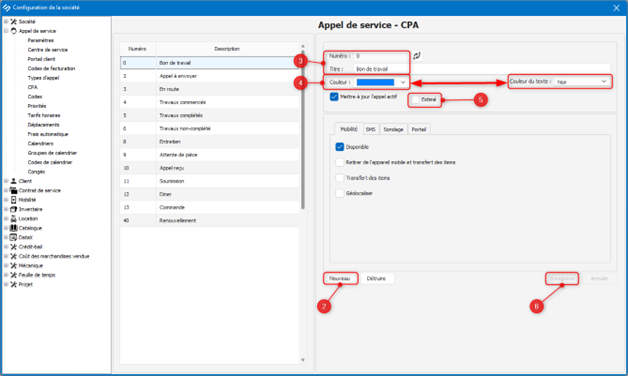Click the list vertical scrollbar thumb
The width and height of the screenshot is (628, 376).
click(303, 130)
